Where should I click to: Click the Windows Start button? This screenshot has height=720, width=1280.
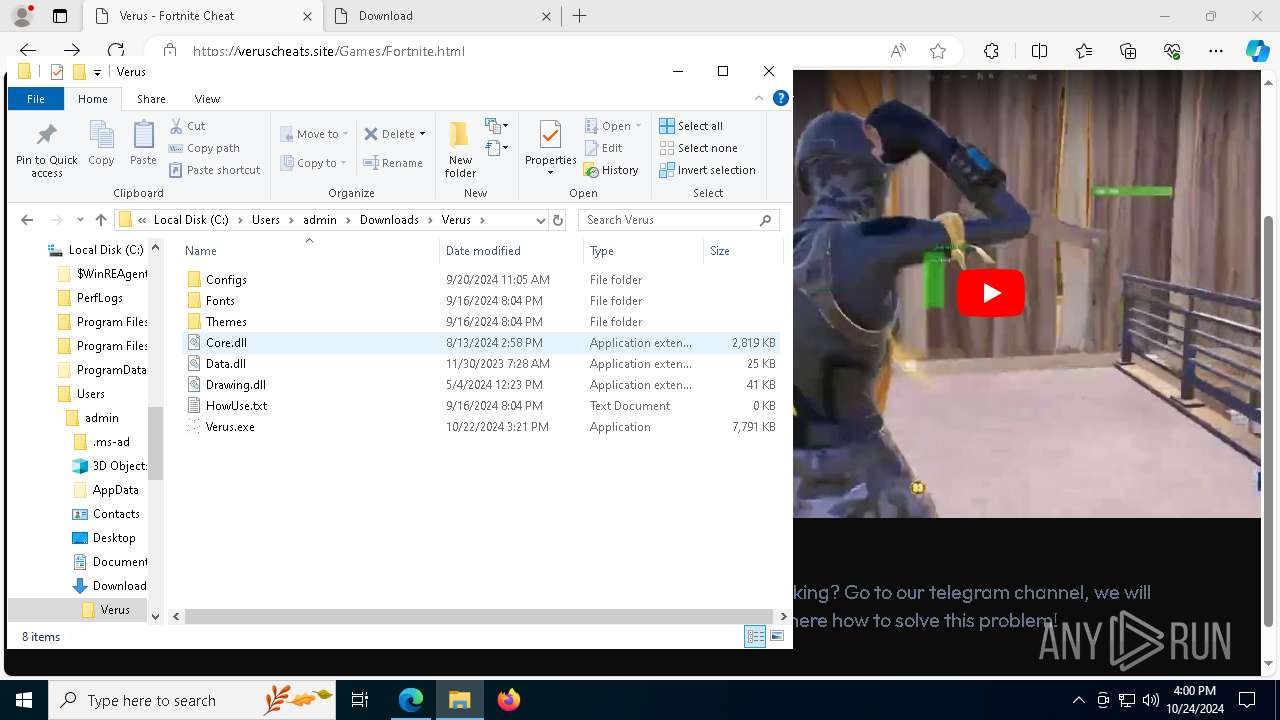click(24, 700)
